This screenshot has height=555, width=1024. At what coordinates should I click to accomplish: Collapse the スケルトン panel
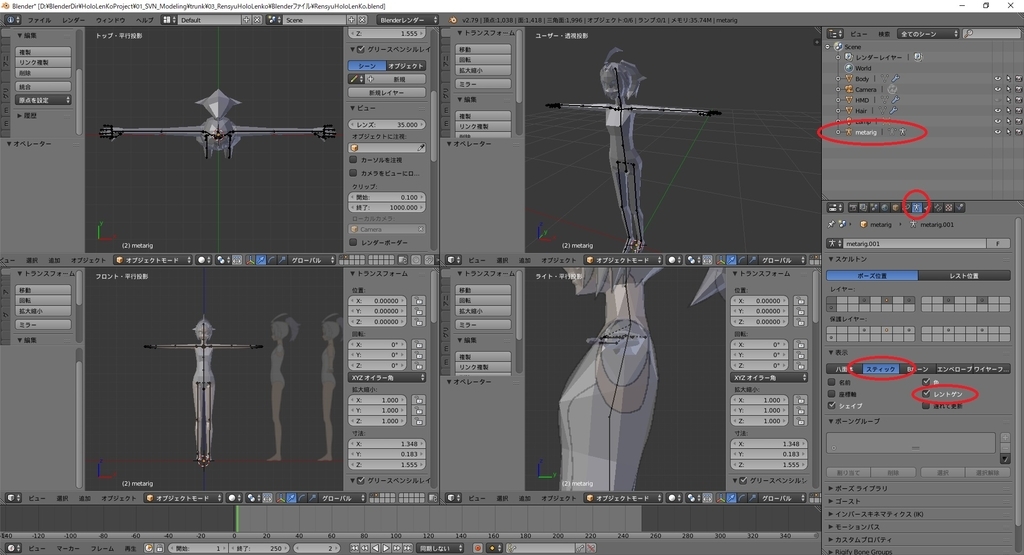pos(848,259)
